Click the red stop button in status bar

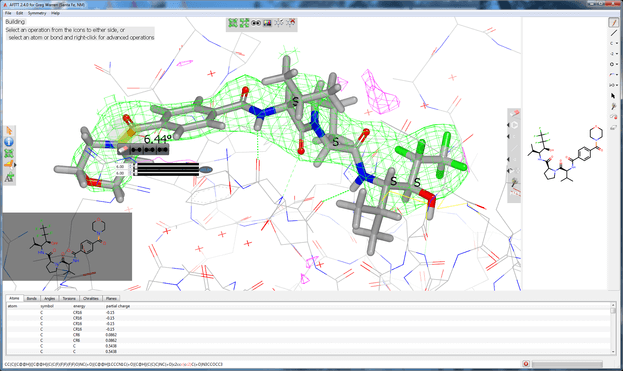pyautogui.click(x=526, y=364)
